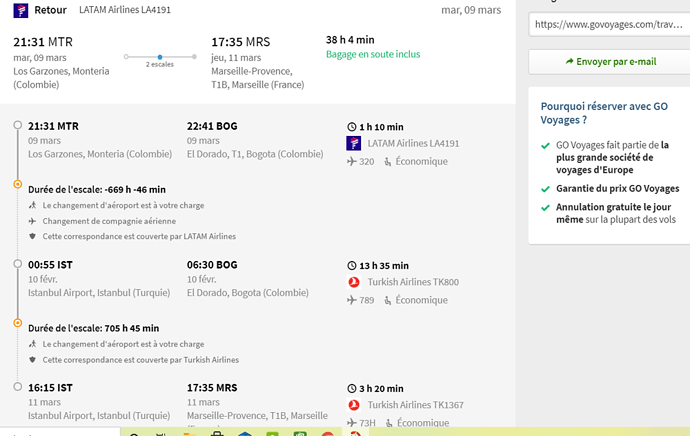Click the 06:30 BOG arrival time
This screenshot has height=436, width=690.
212,265
